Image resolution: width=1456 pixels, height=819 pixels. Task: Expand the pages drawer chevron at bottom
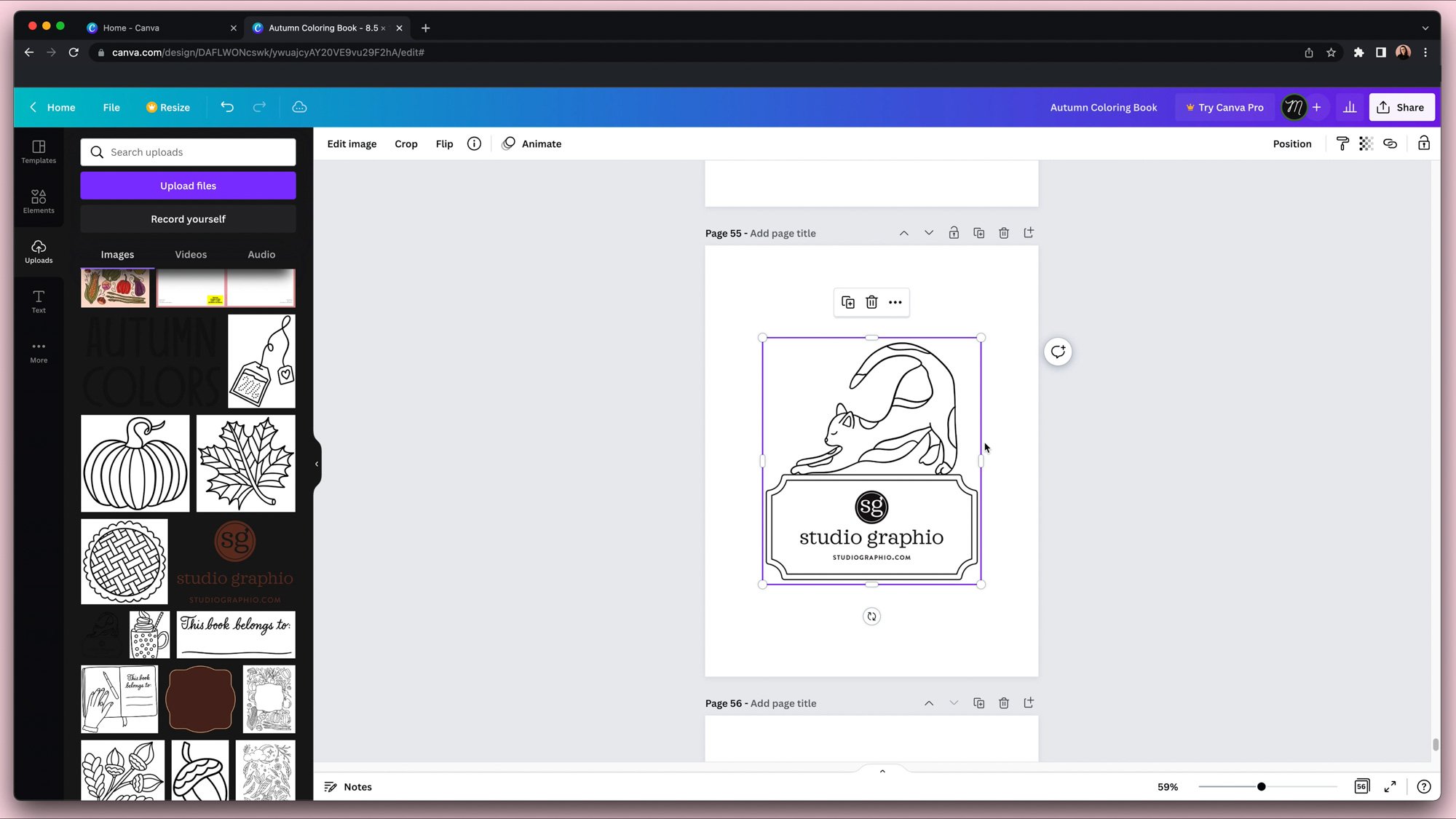point(882,771)
